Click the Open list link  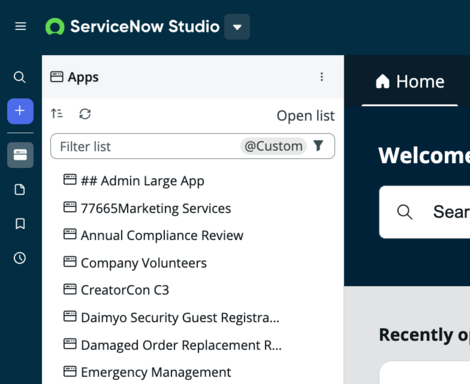coord(305,116)
